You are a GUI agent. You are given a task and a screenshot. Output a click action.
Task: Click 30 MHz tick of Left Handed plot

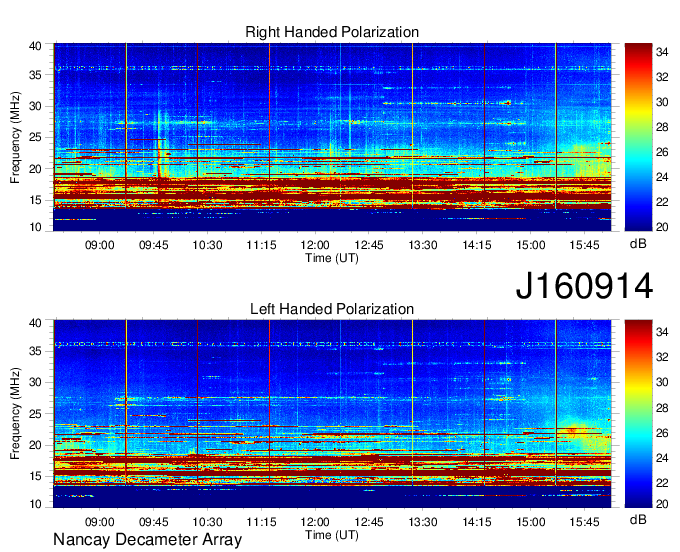(x=35, y=382)
